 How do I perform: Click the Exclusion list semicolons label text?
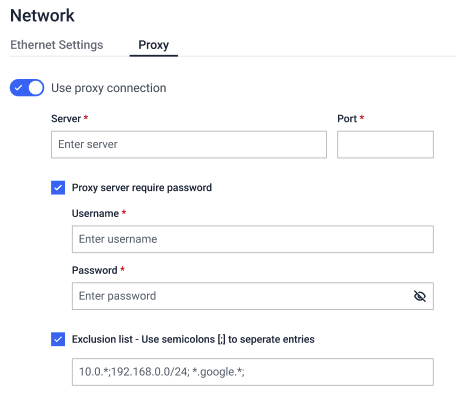pos(193,339)
